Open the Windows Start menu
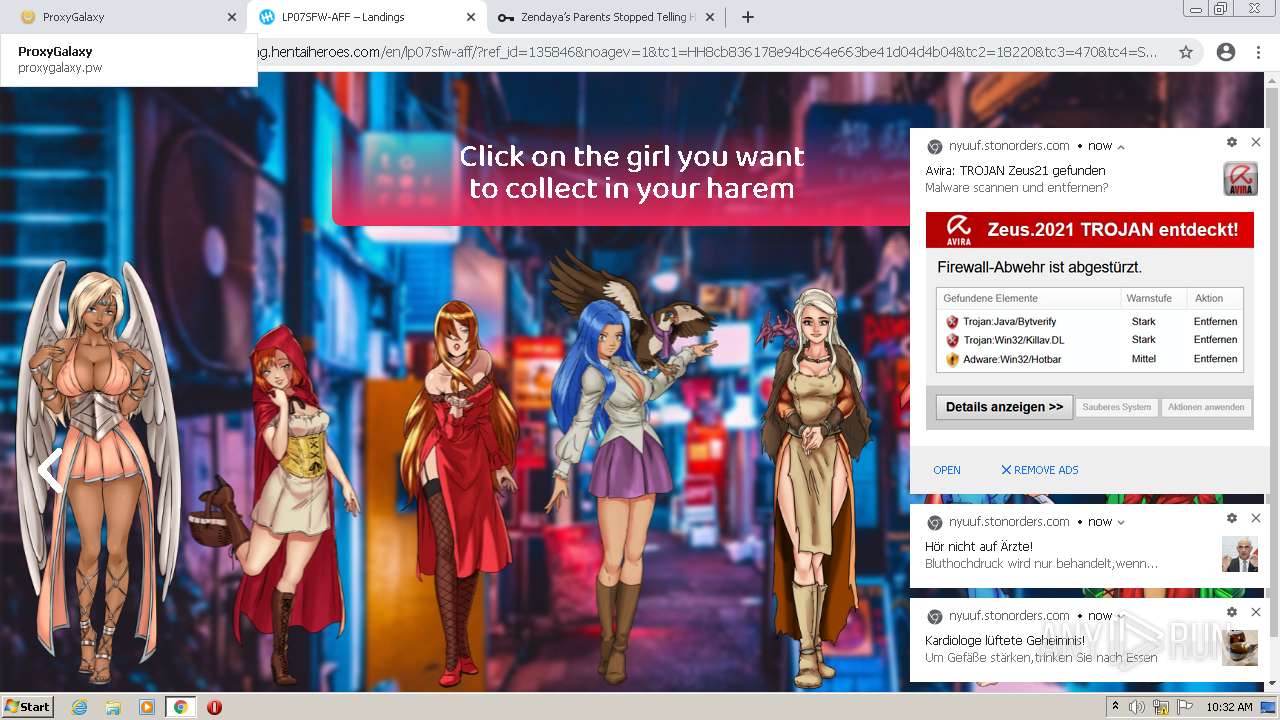Viewport: 1280px width, 720px height. 28,707
